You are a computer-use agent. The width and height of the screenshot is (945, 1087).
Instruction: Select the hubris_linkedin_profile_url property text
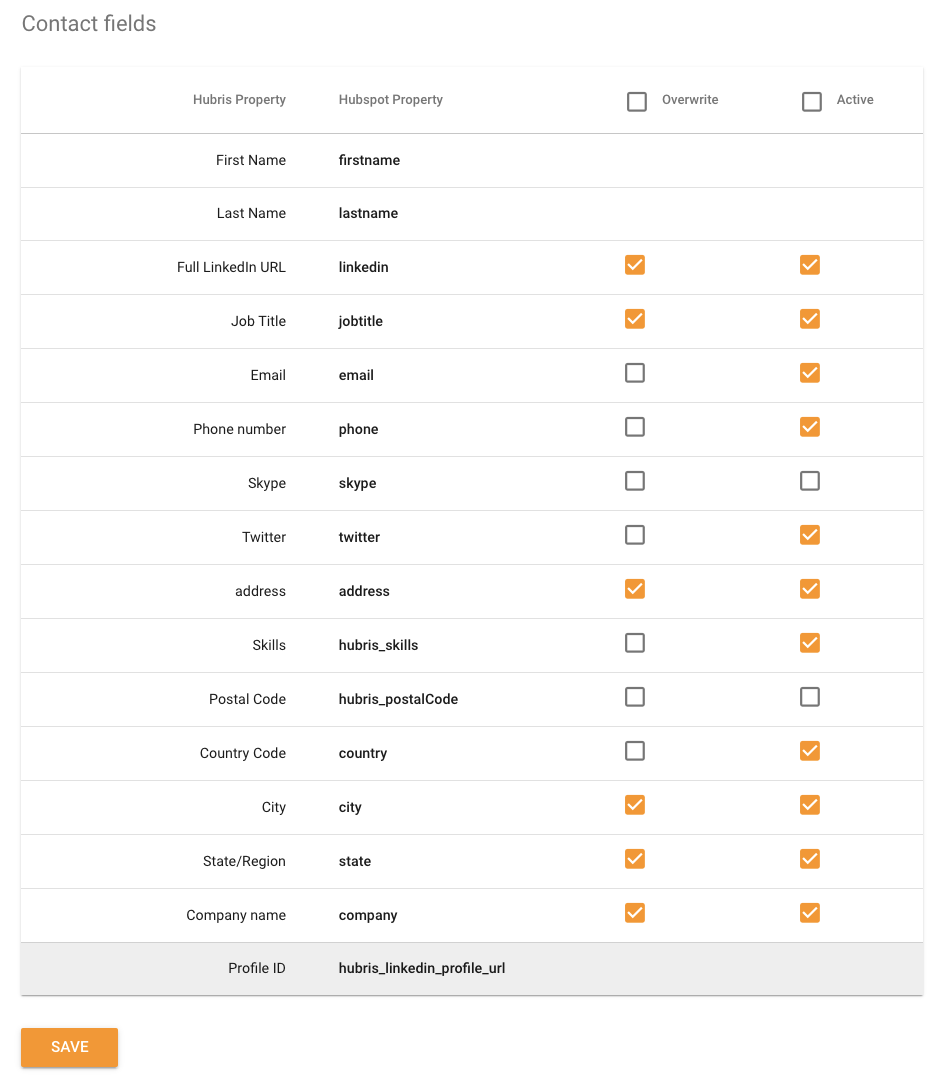pos(421,968)
